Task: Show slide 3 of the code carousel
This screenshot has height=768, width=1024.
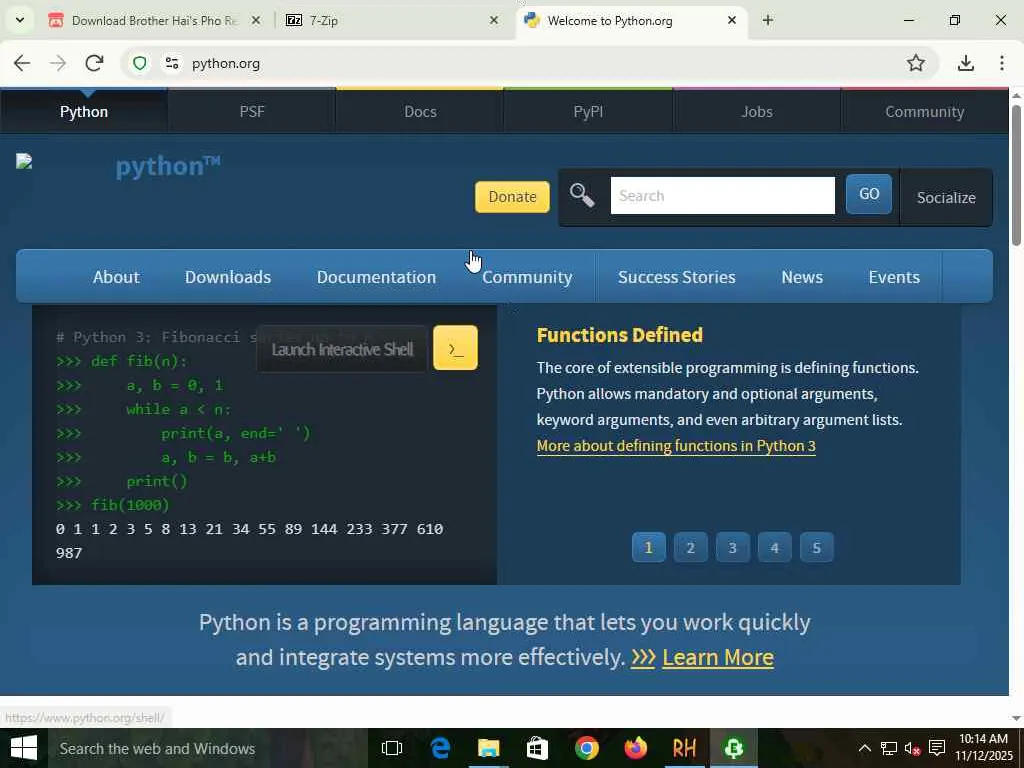Action: point(732,547)
